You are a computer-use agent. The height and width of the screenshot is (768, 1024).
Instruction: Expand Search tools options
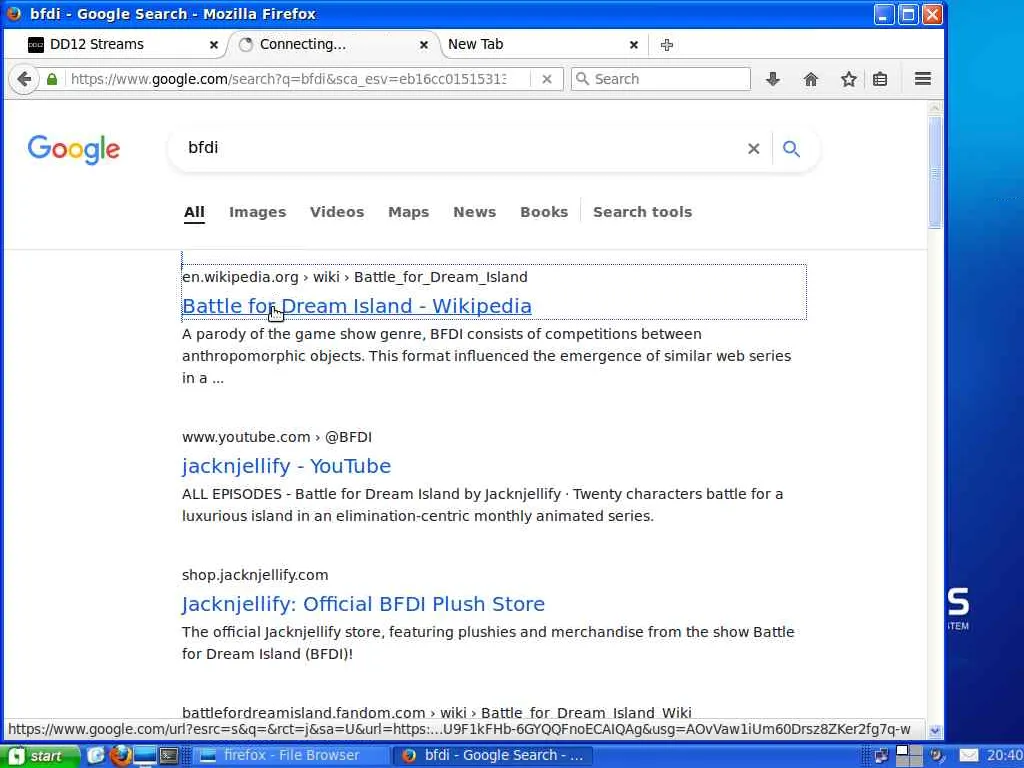(643, 212)
